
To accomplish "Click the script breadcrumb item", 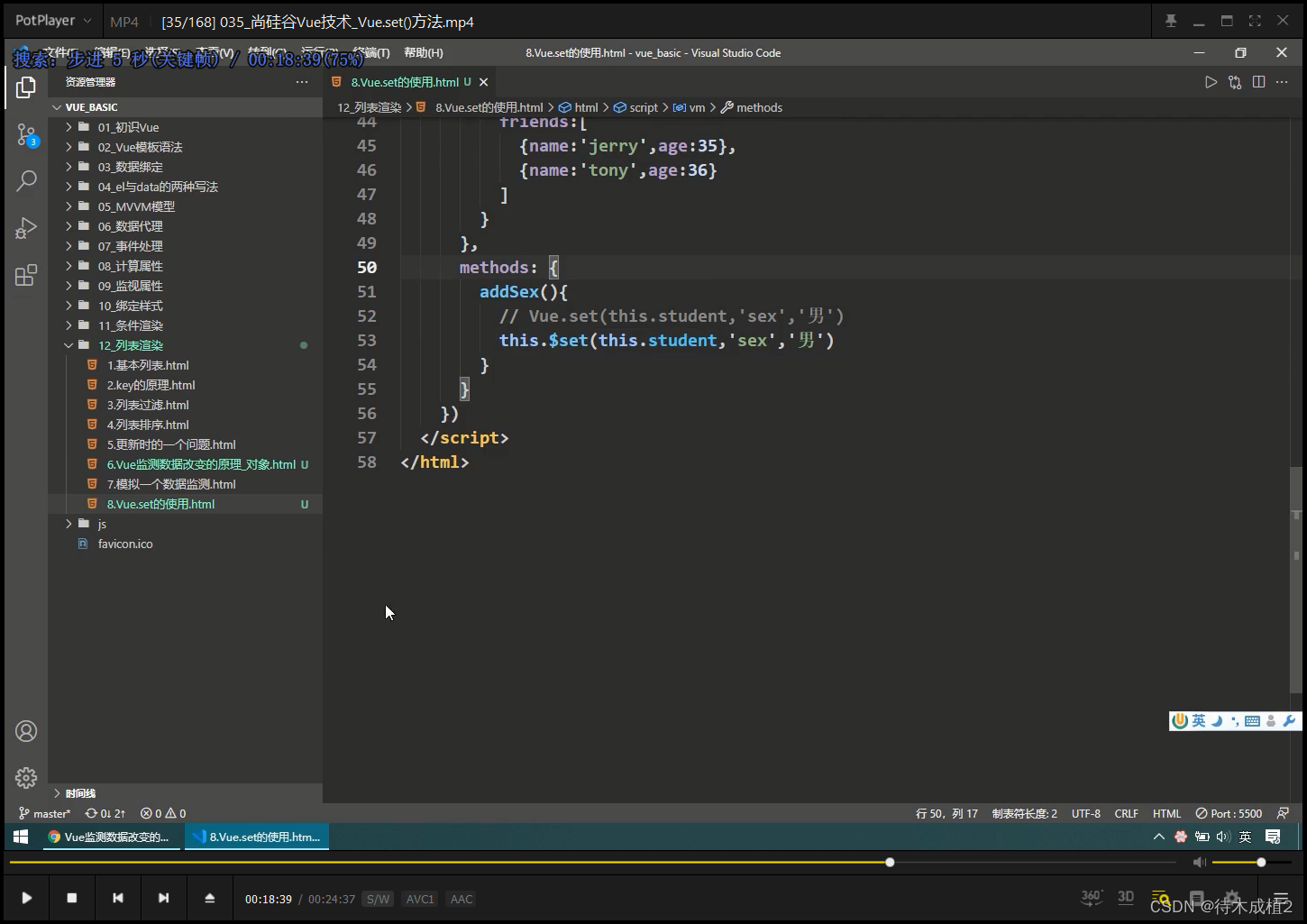I will (x=636, y=107).
